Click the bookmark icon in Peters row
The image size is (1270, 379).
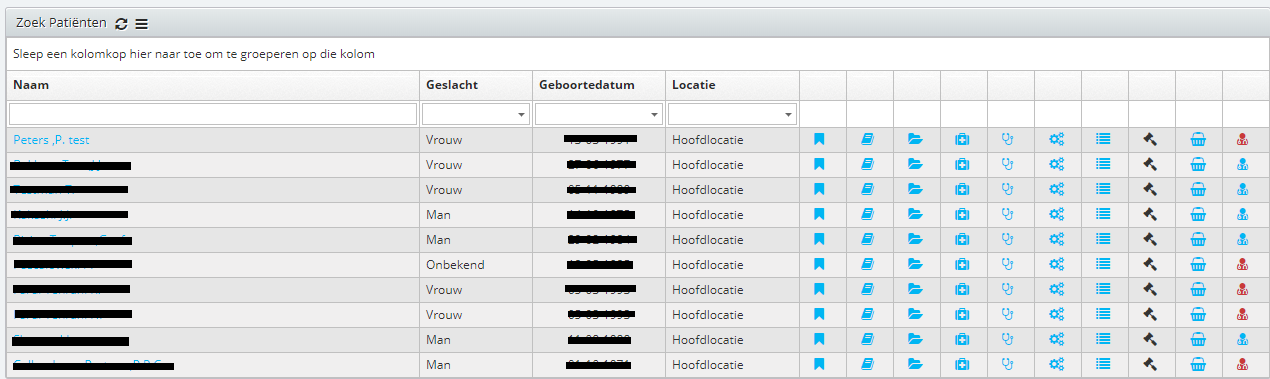click(x=818, y=140)
